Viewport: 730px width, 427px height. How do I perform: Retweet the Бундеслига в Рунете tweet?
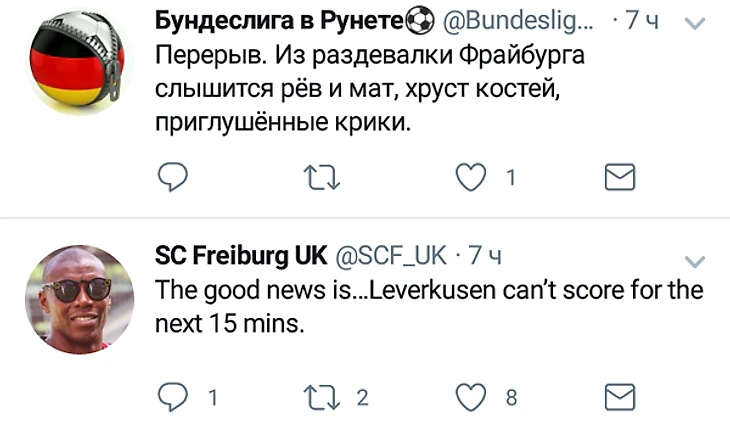(323, 177)
